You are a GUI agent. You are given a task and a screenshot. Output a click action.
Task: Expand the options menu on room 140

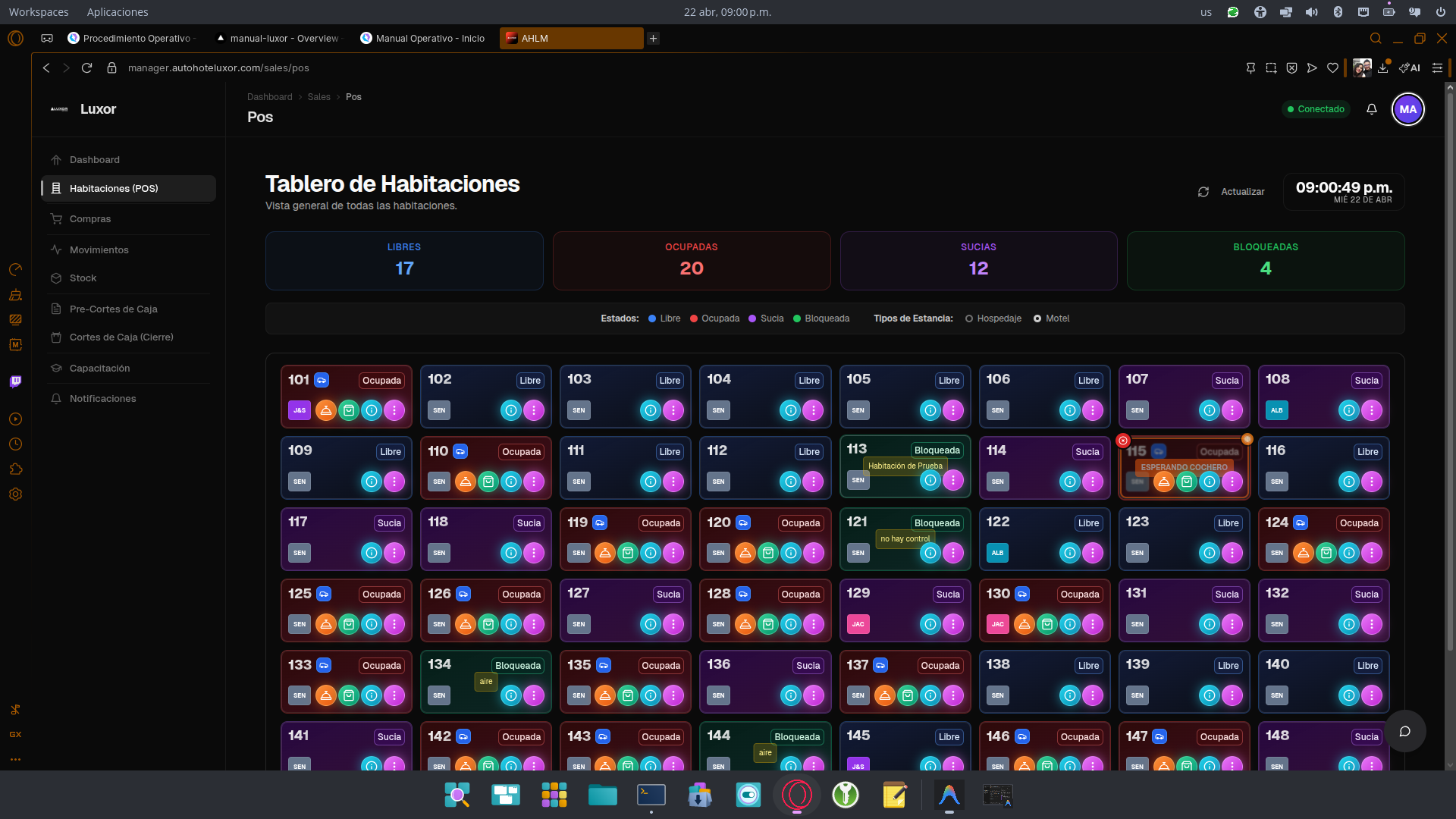click(1372, 695)
